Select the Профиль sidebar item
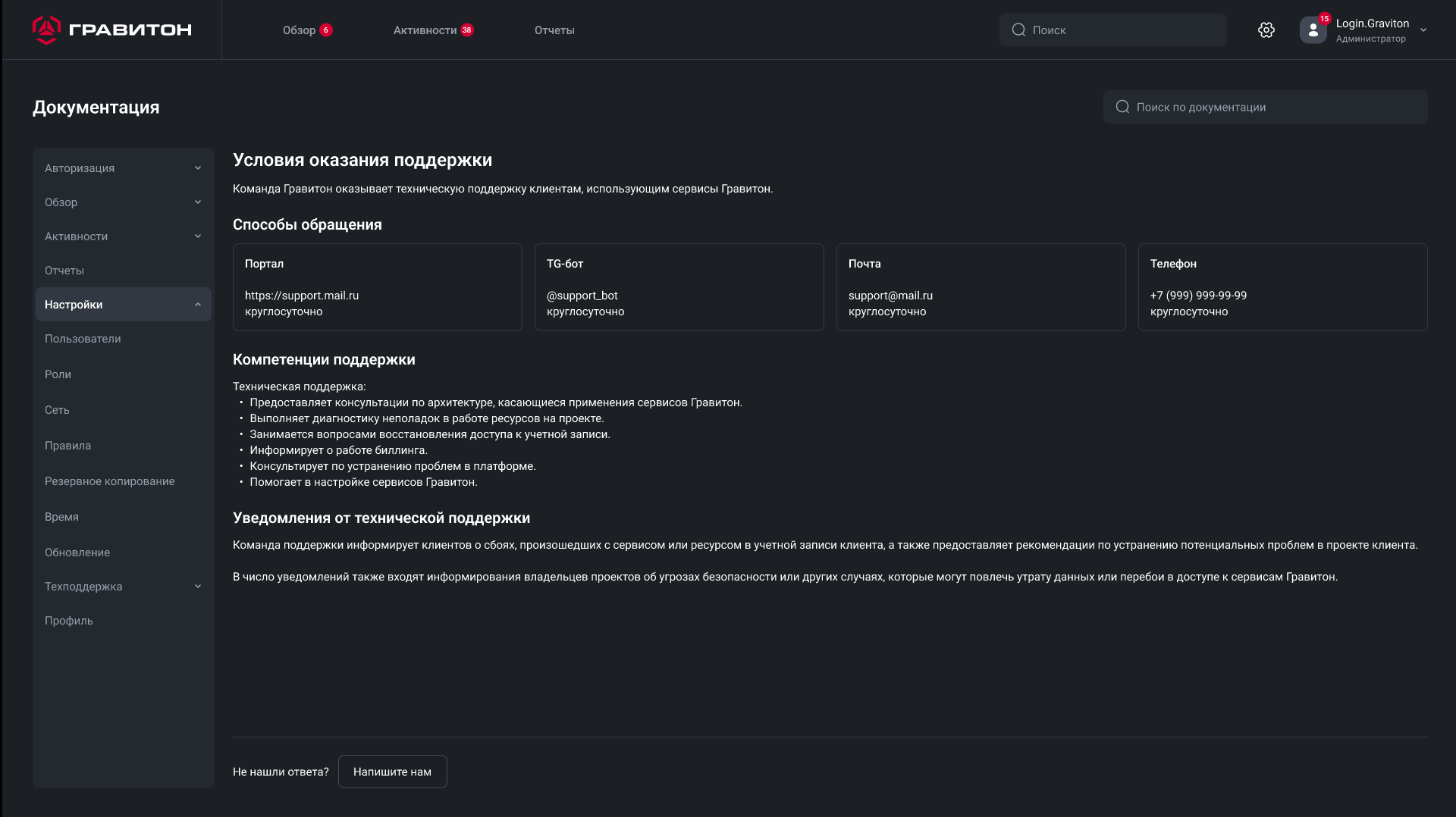This screenshot has width=1456, height=817. pos(69,621)
